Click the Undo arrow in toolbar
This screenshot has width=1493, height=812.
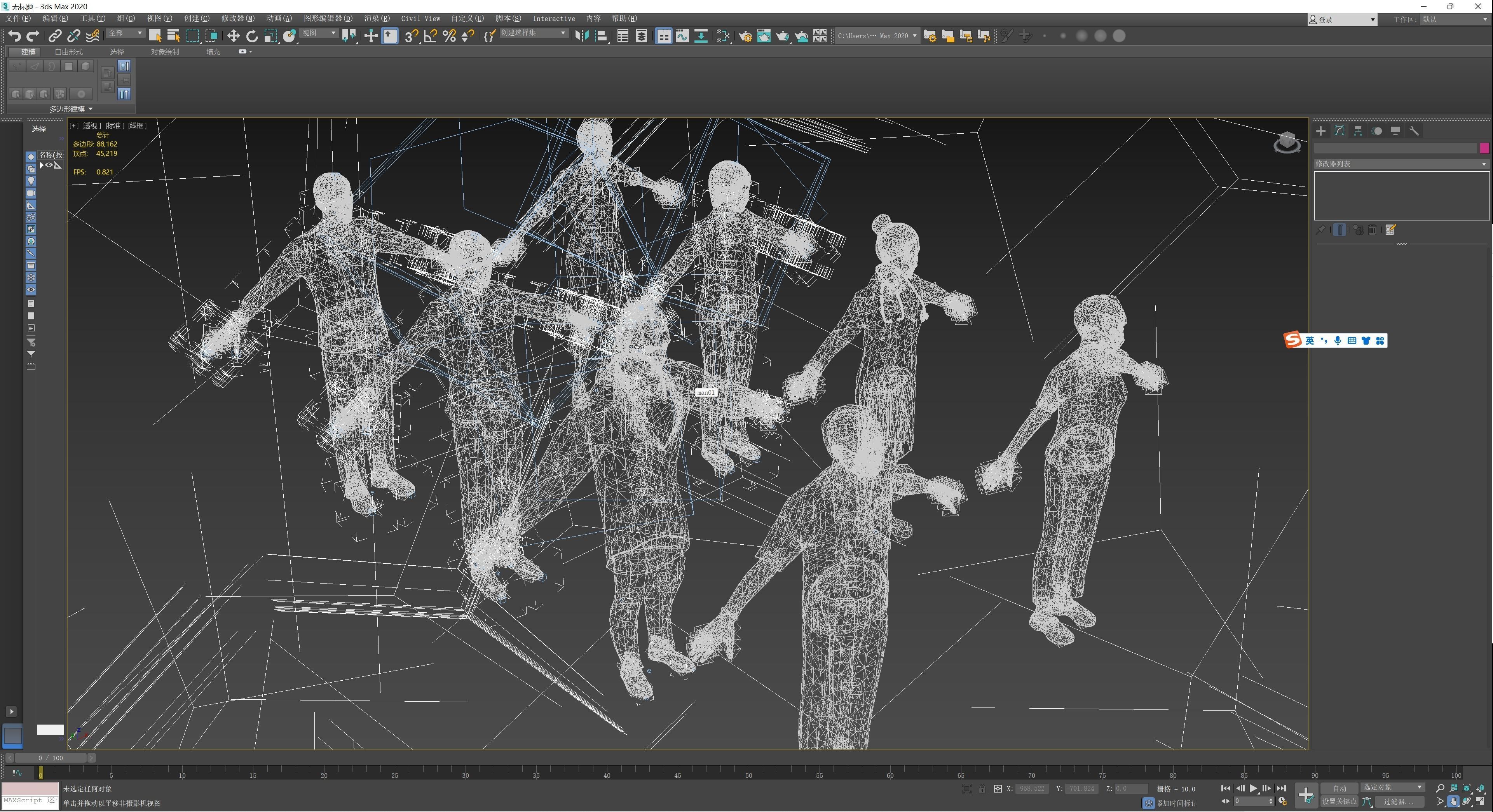pos(14,37)
